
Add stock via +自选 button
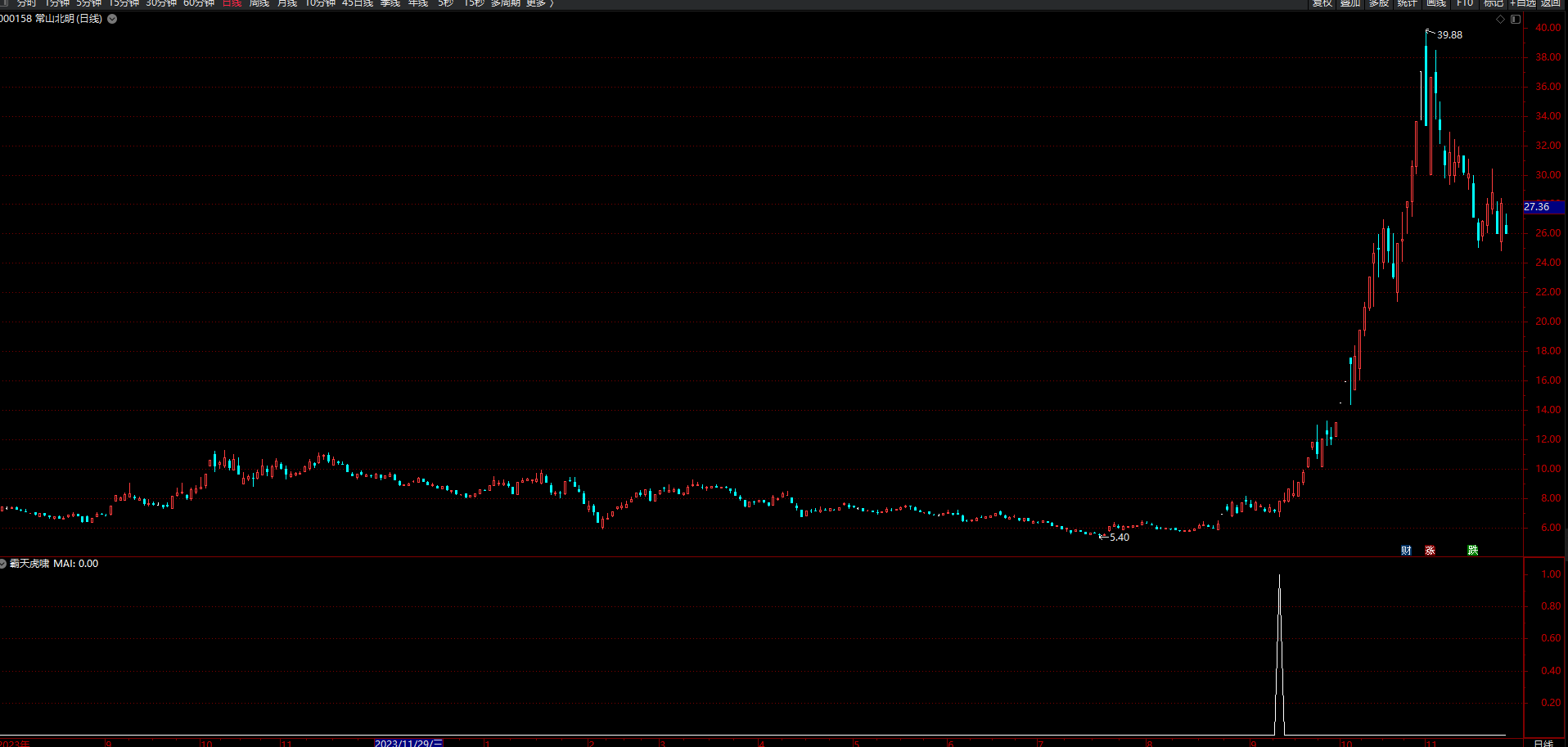point(1524,3)
